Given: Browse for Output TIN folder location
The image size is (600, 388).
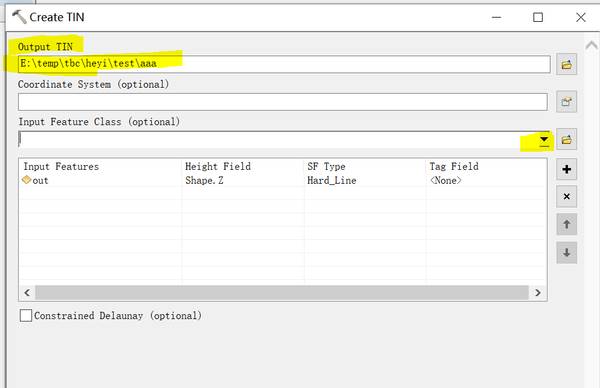Looking at the screenshot, I should pos(566,64).
